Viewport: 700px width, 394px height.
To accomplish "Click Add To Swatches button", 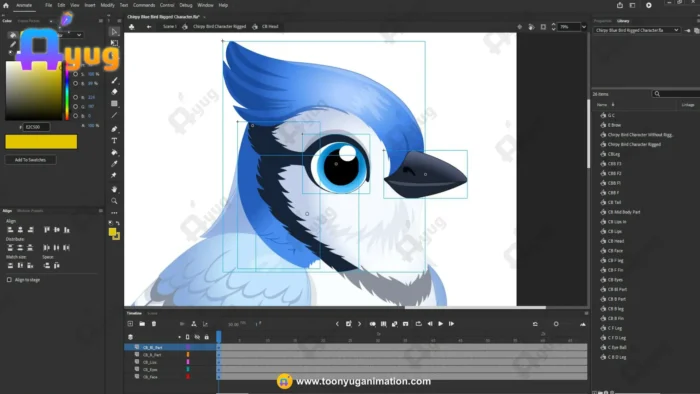I will coord(30,160).
